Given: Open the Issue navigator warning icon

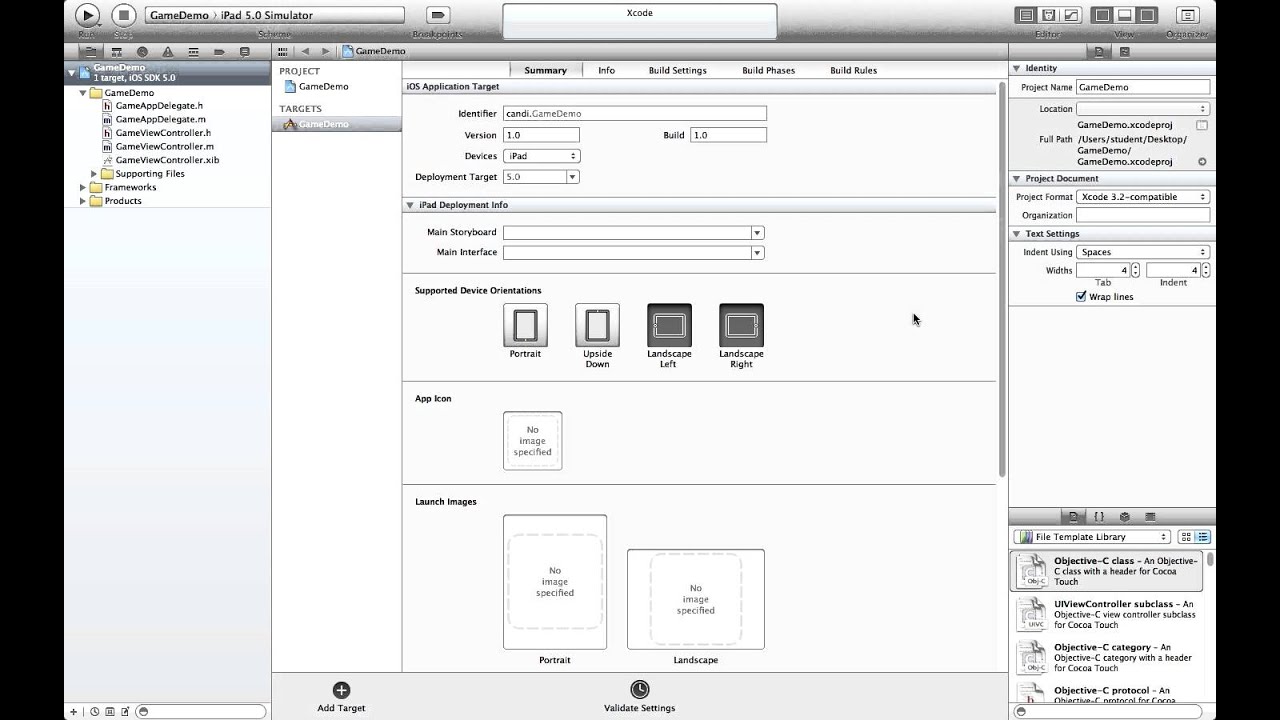Looking at the screenshot, I should [x=167, y=51].
